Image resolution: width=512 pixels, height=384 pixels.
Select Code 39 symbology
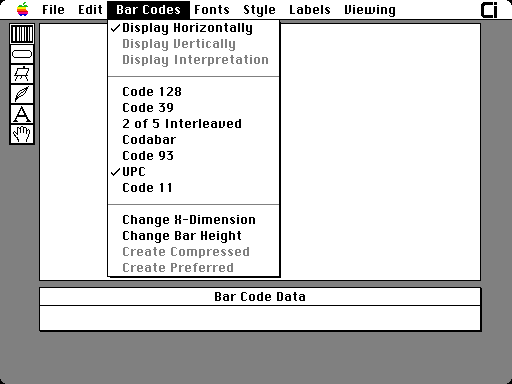click(x=193, y=108)
